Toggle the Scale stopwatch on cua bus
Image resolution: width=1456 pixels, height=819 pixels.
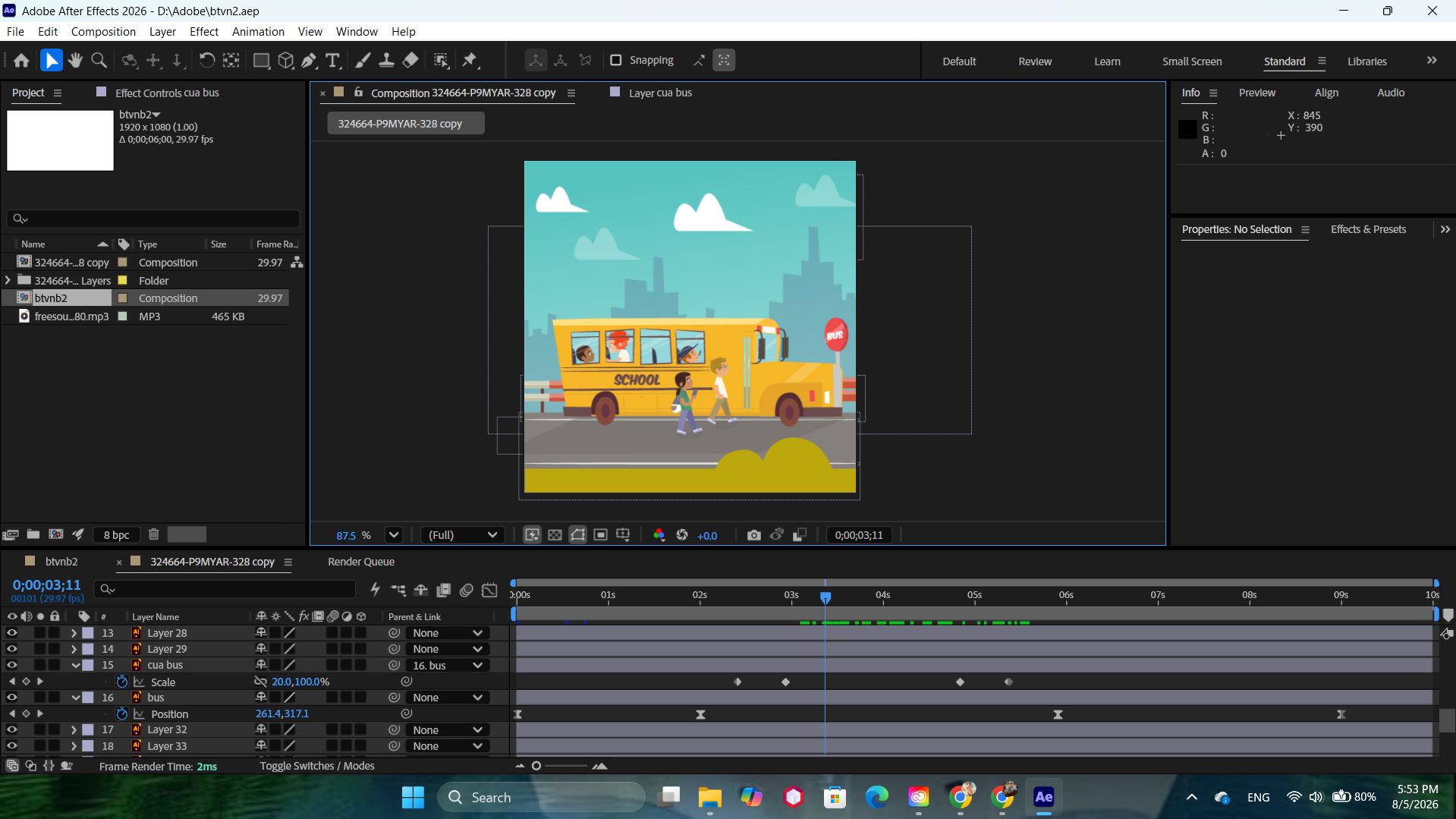click(x=121, y=682)
